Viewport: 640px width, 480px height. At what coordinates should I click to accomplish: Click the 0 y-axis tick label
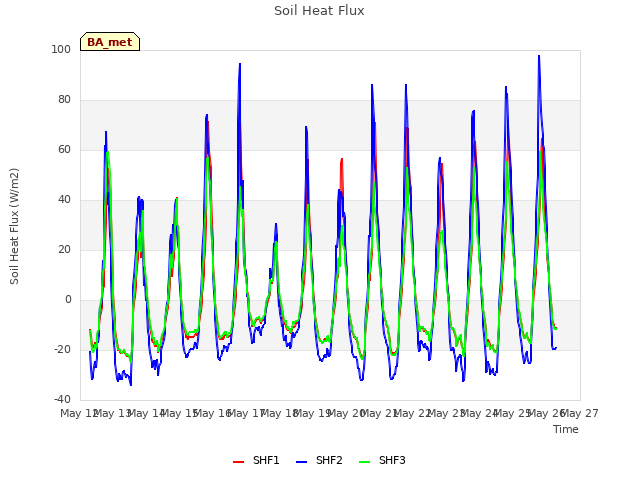tap(68, 300)
